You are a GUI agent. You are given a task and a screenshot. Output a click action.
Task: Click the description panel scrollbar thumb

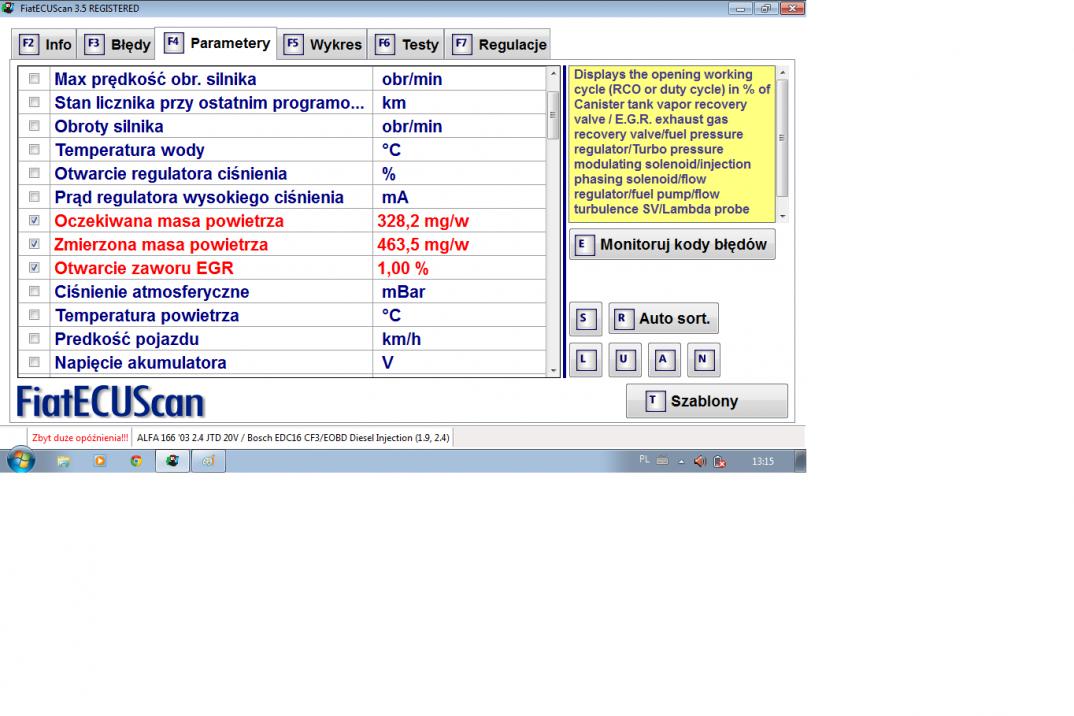(782, 138)
